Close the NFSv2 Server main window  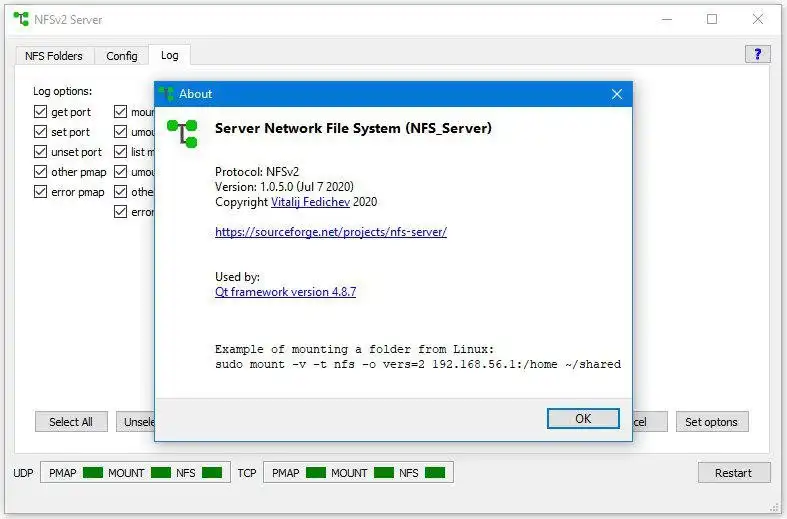(x=758, y=19)
